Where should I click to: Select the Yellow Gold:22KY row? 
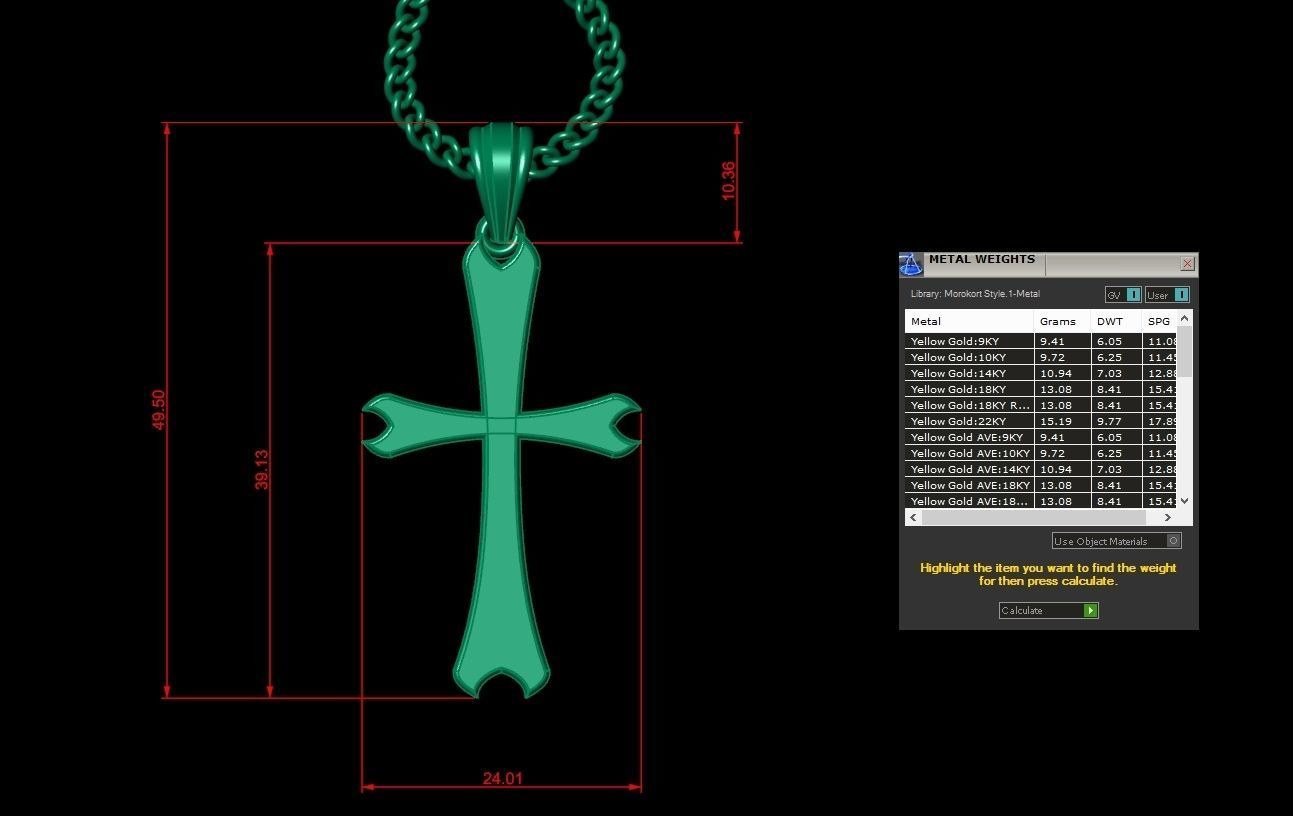click(1040, 421)
